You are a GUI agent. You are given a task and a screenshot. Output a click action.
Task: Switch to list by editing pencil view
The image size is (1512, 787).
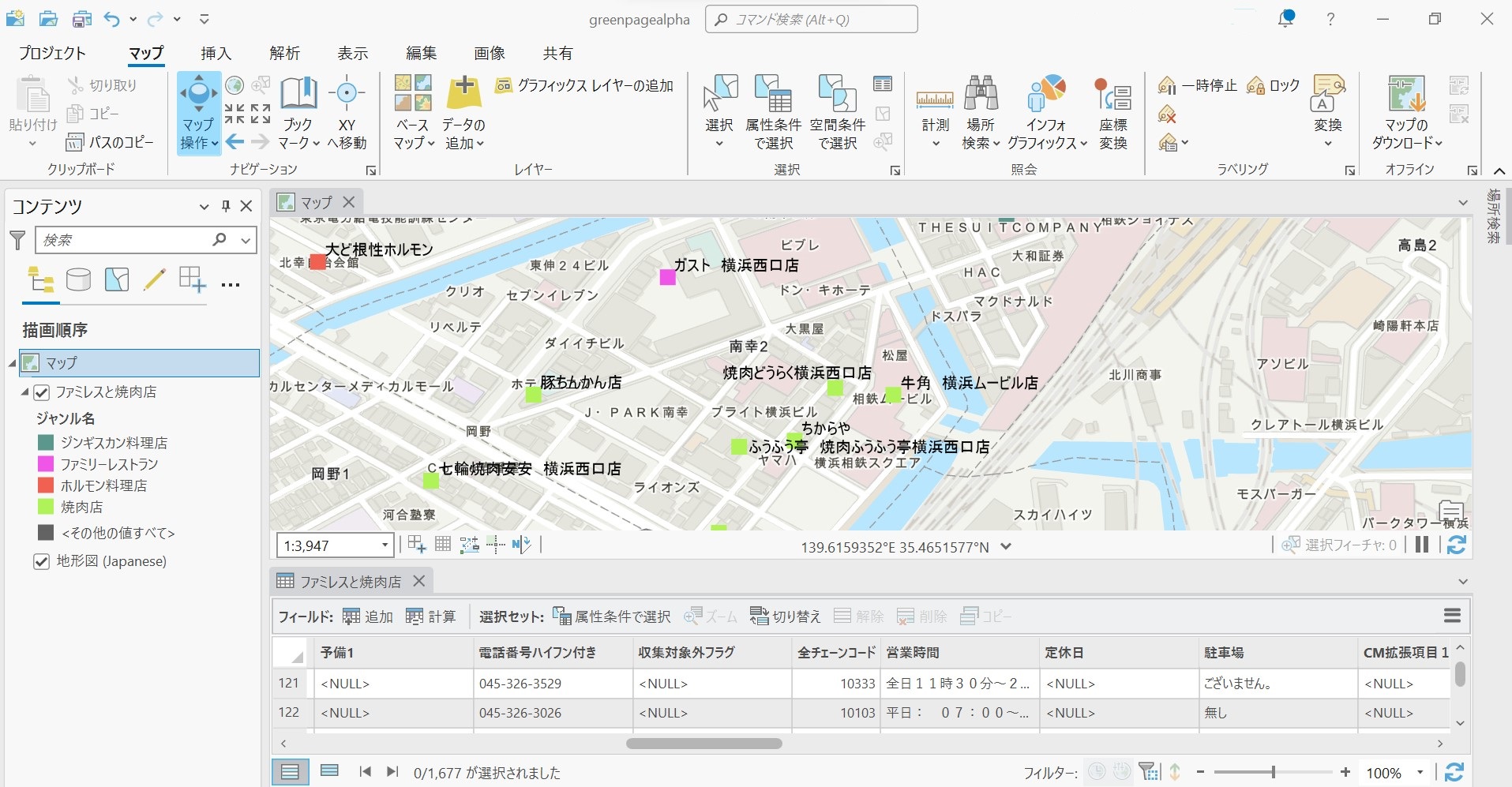click(155, 279)
